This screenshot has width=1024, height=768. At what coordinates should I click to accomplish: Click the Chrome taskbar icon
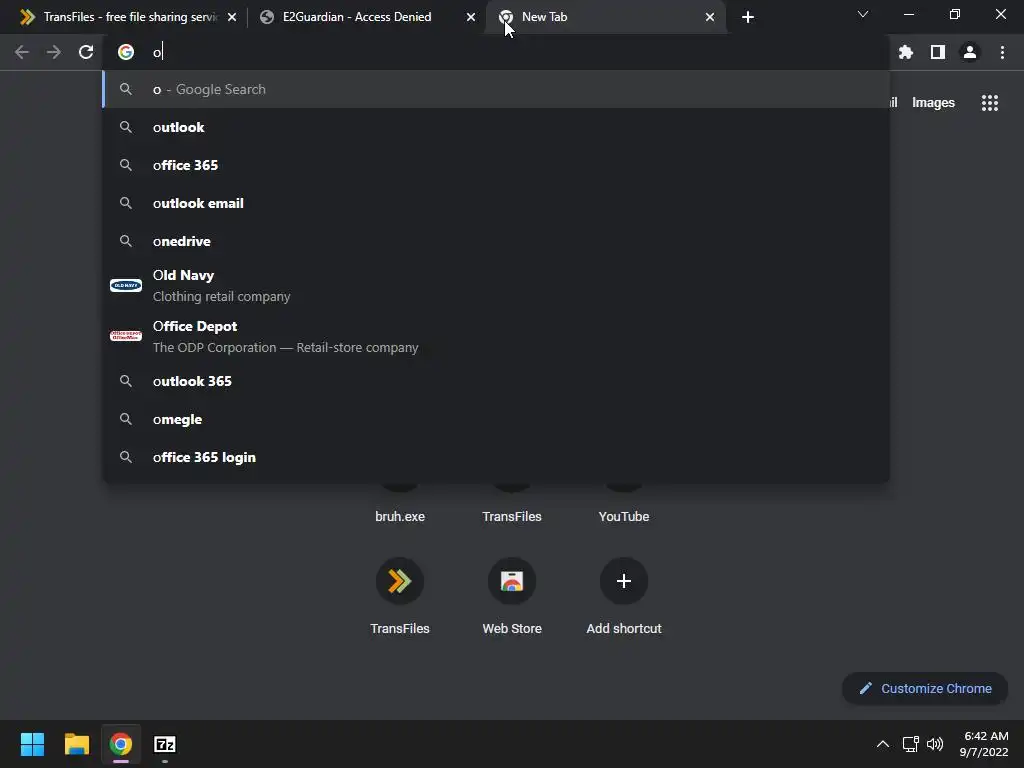pyautogui.click(x=120, y=744)
